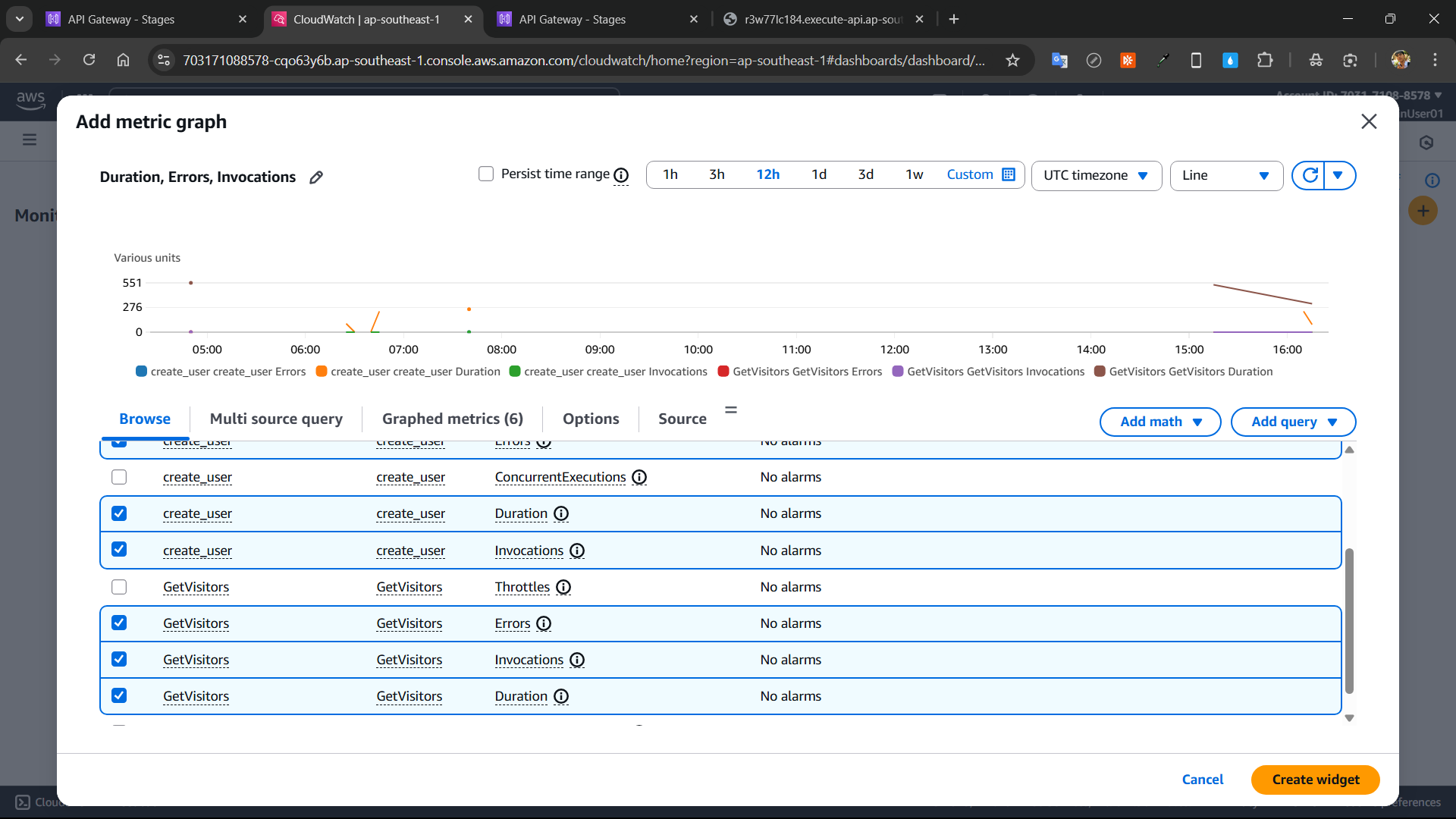Image resolution: width=1456 pixels, height=819 pixels.
Task: Go back in browser history
Action: click(x=21, y=60)
